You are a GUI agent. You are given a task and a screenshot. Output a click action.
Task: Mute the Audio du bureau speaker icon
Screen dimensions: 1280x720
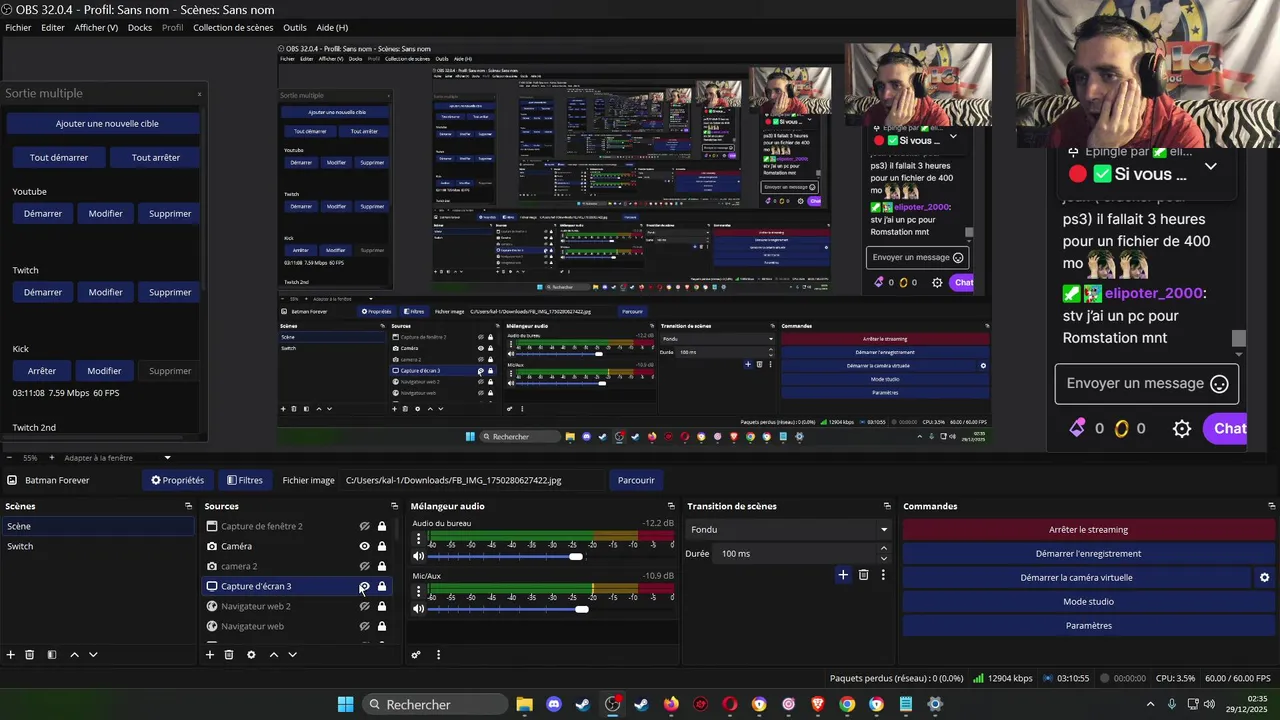(x=419, y=556)
